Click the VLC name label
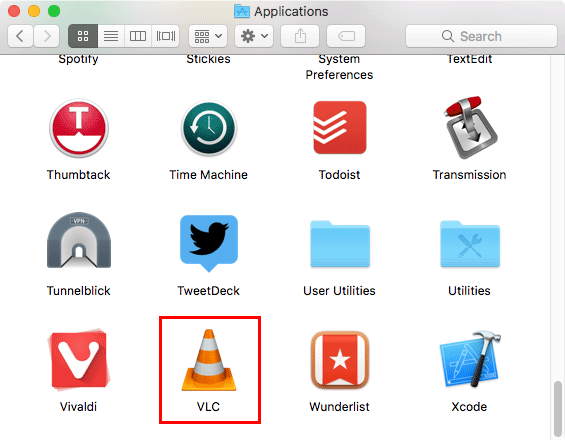This screenshot has height=440, width=565. point(208,407)
